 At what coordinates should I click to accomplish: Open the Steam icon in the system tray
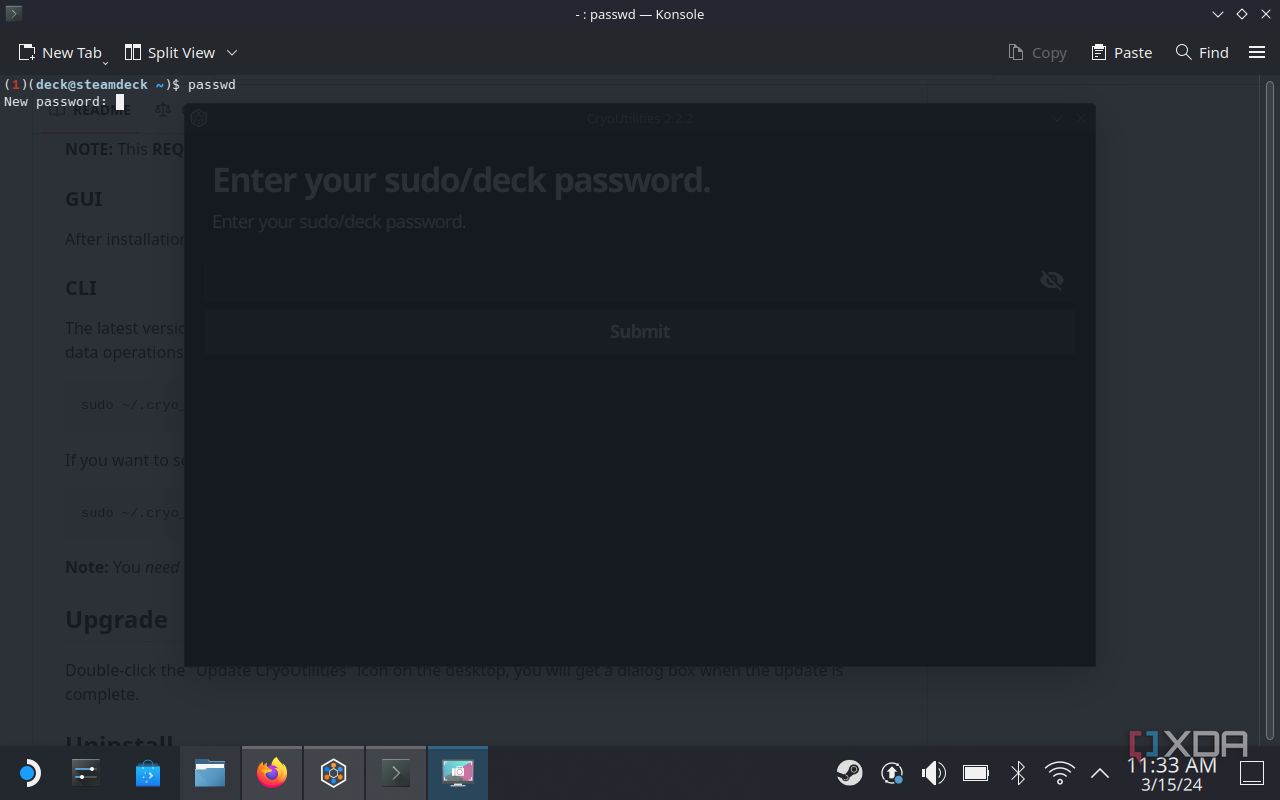(850, 772)
